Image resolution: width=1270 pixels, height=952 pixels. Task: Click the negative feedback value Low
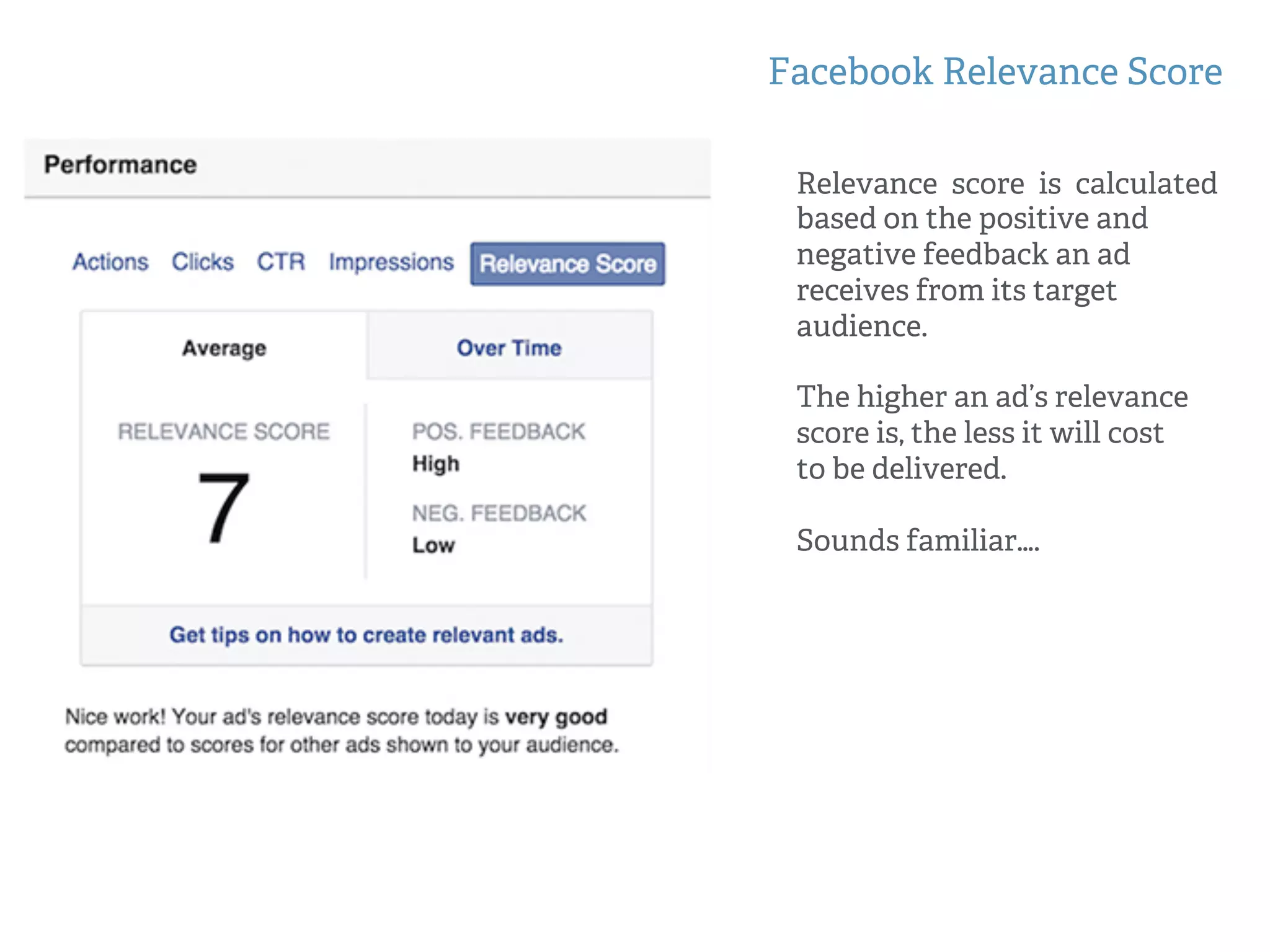click(x=433, y=545)
